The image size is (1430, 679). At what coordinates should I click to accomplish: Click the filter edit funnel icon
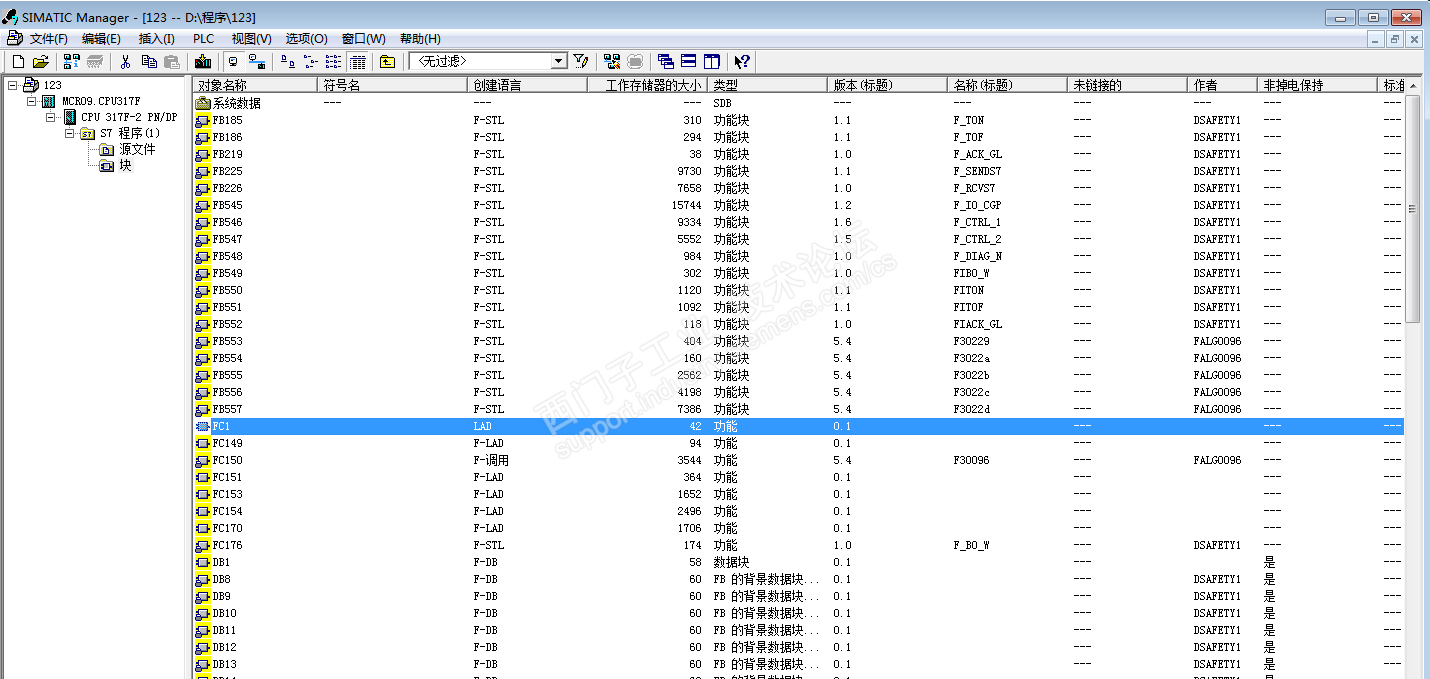[580, 61]
